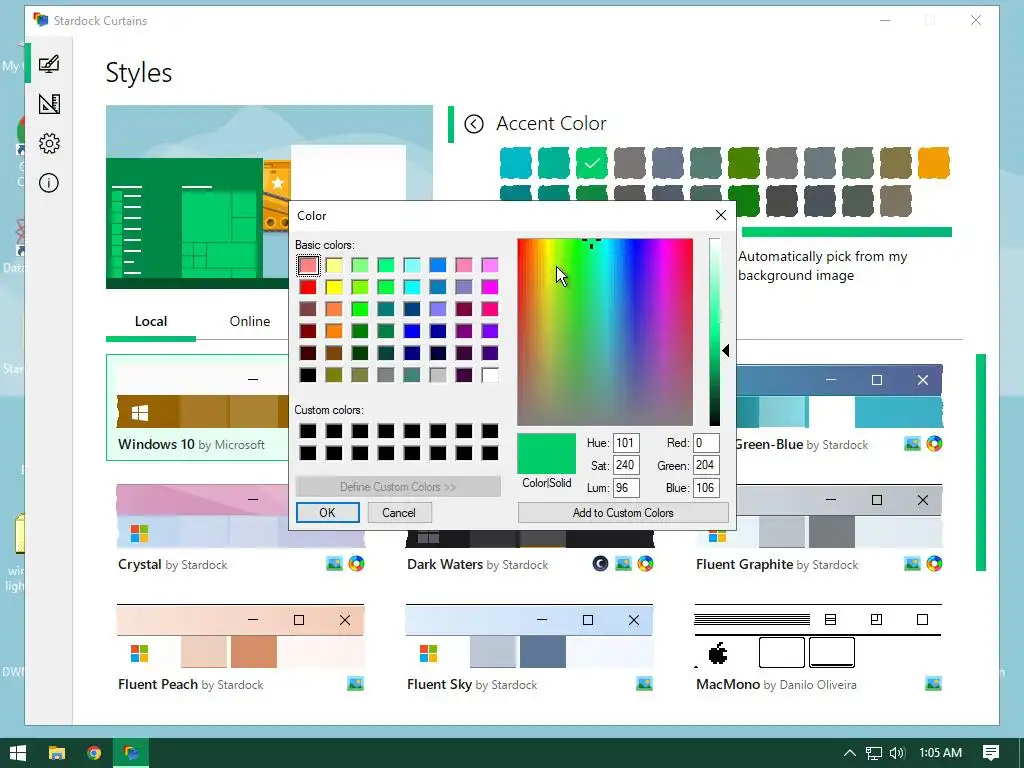Click the Hue input field
1024x768 pixels.
pos(626,443)
